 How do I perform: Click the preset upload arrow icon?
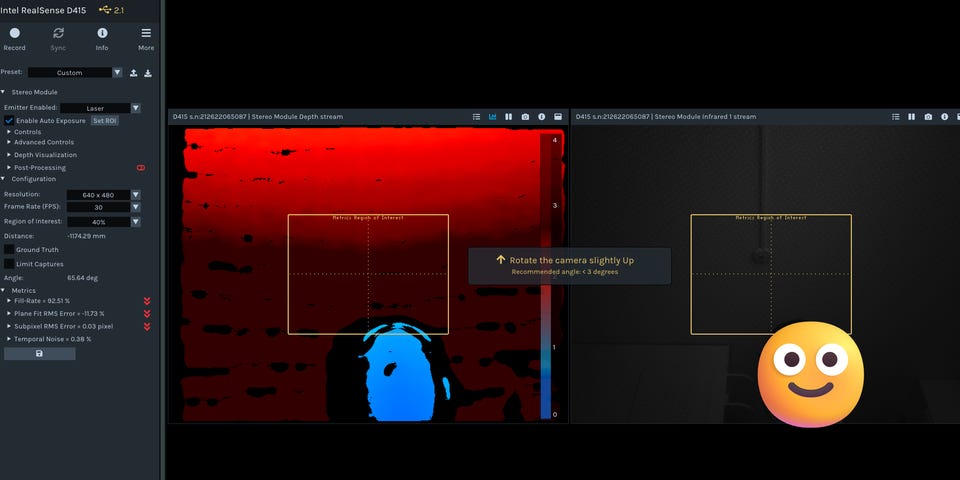click(x=133, y=73)
